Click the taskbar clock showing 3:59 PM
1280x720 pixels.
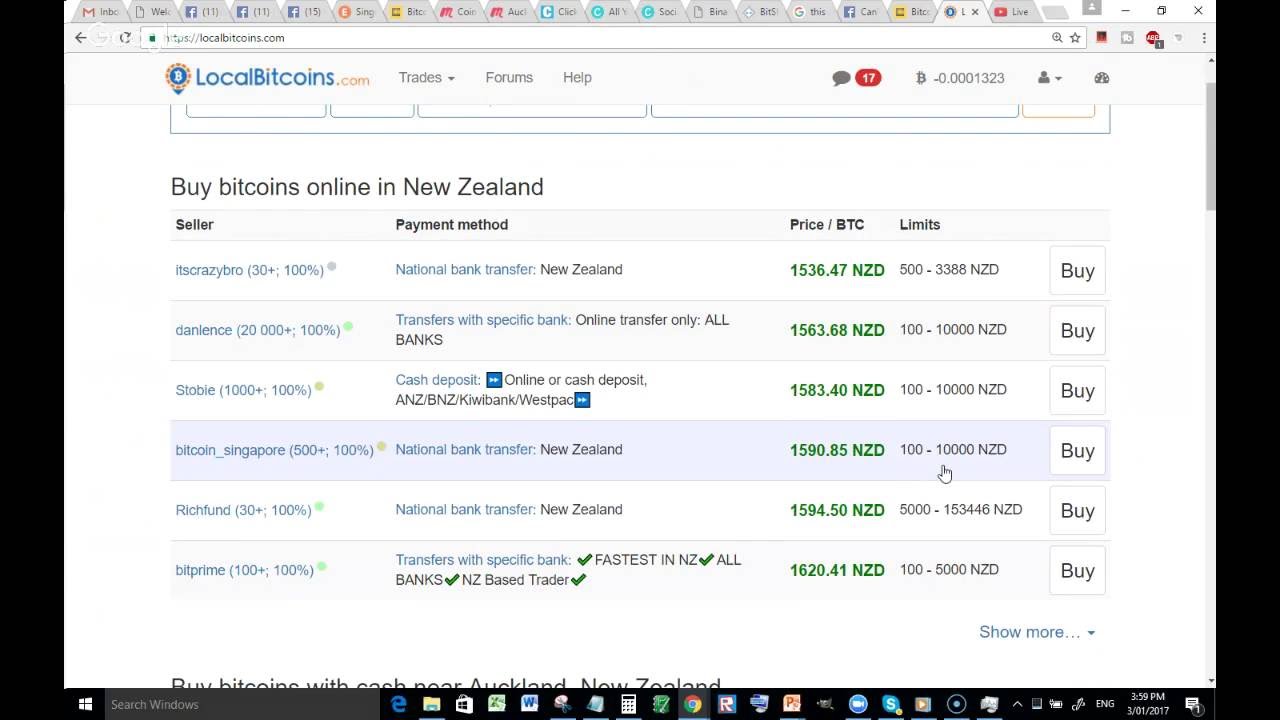1148,704
